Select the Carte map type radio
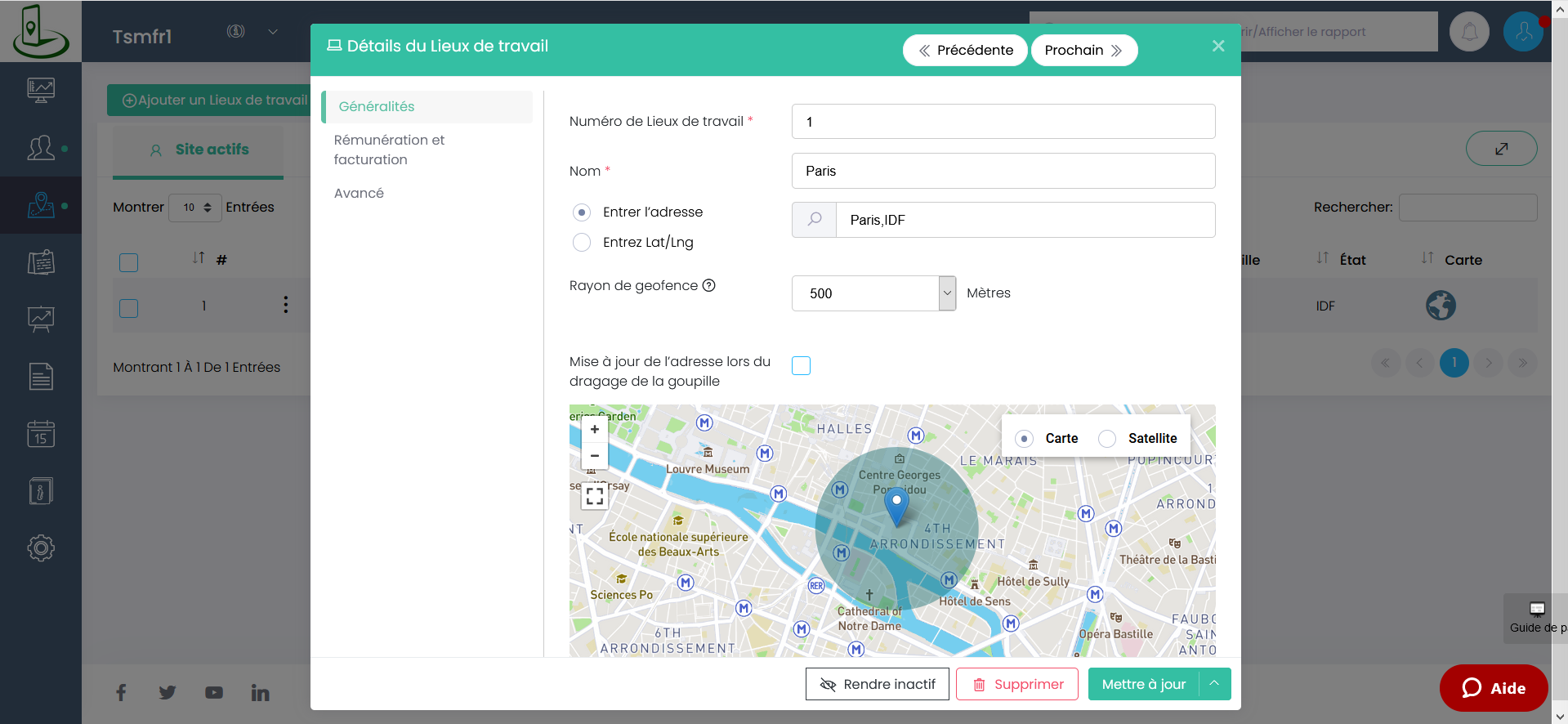The image size is (1568, 724). tap(1024, 439)
